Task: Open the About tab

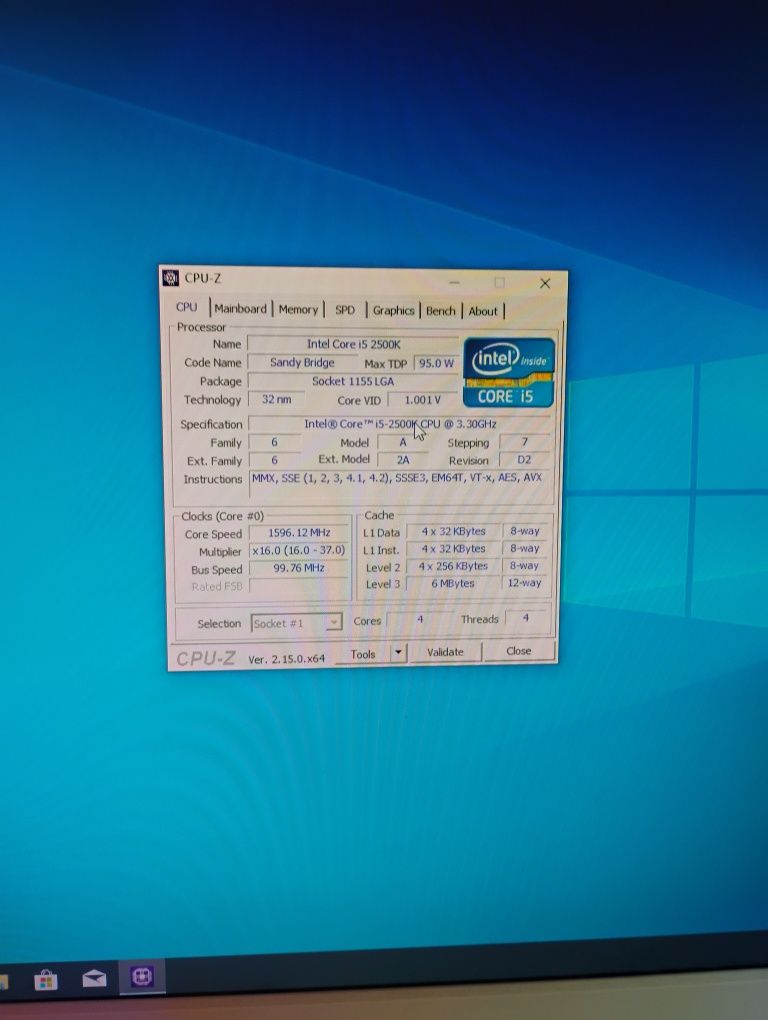Action: [x=483, y=311]
